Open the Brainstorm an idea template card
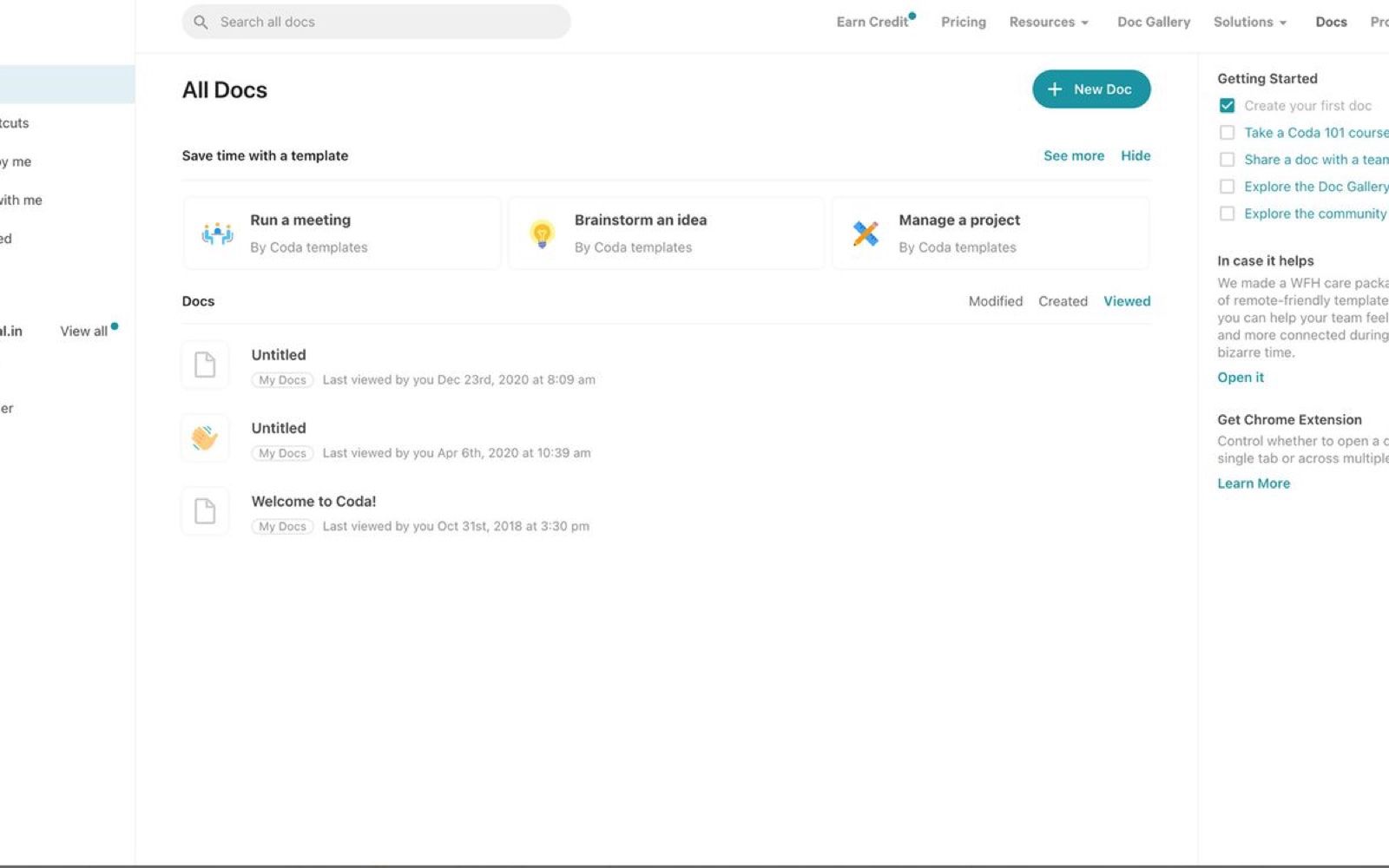 (x=666, y=233)
